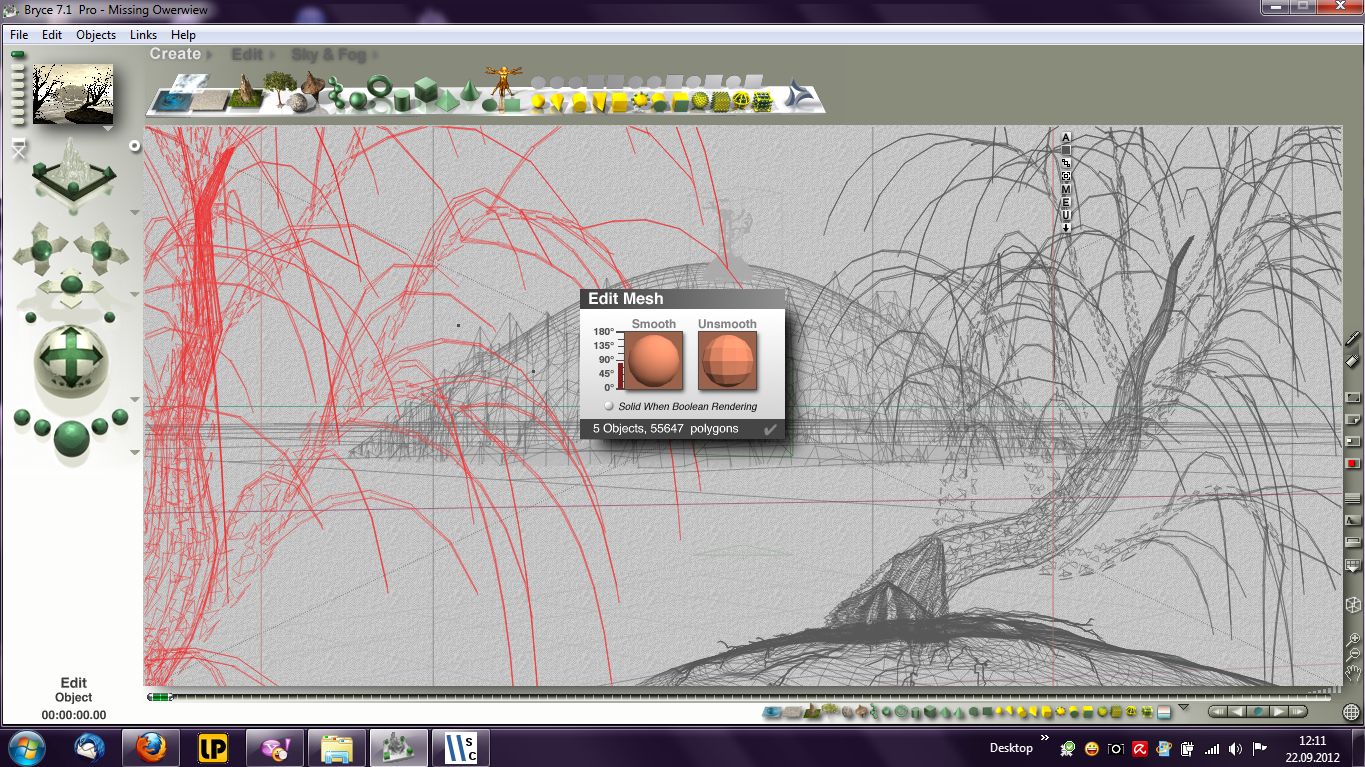Create a torus primitive

(379, 87)
